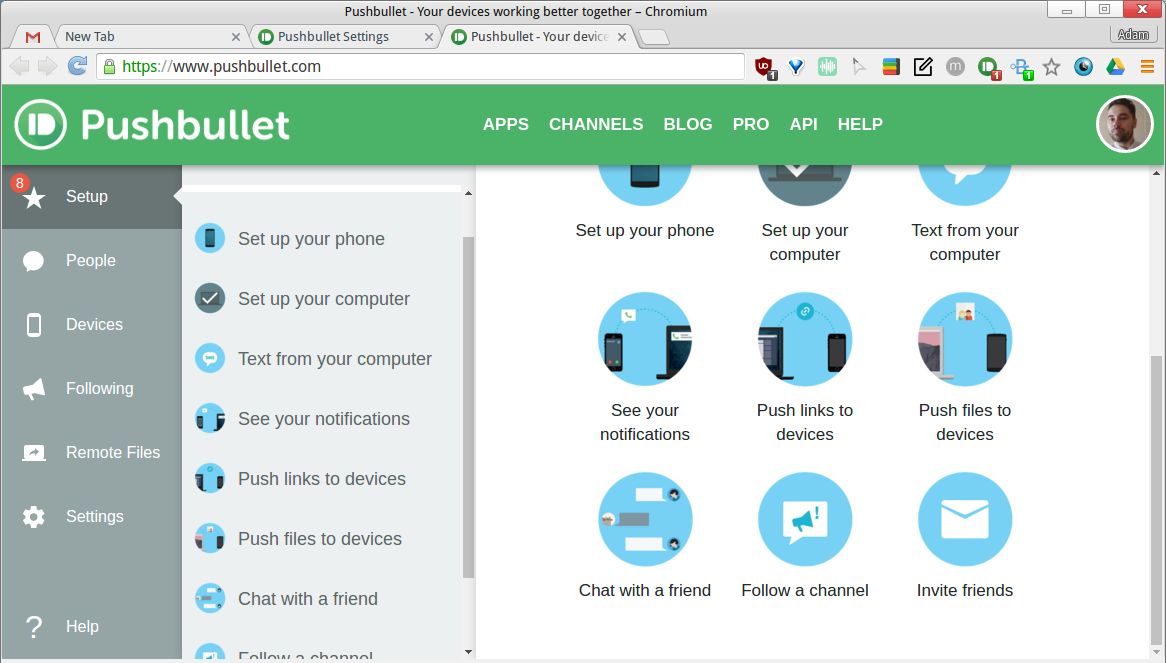
Task: Open People chat bubble icon
Action: coord(33,261)
